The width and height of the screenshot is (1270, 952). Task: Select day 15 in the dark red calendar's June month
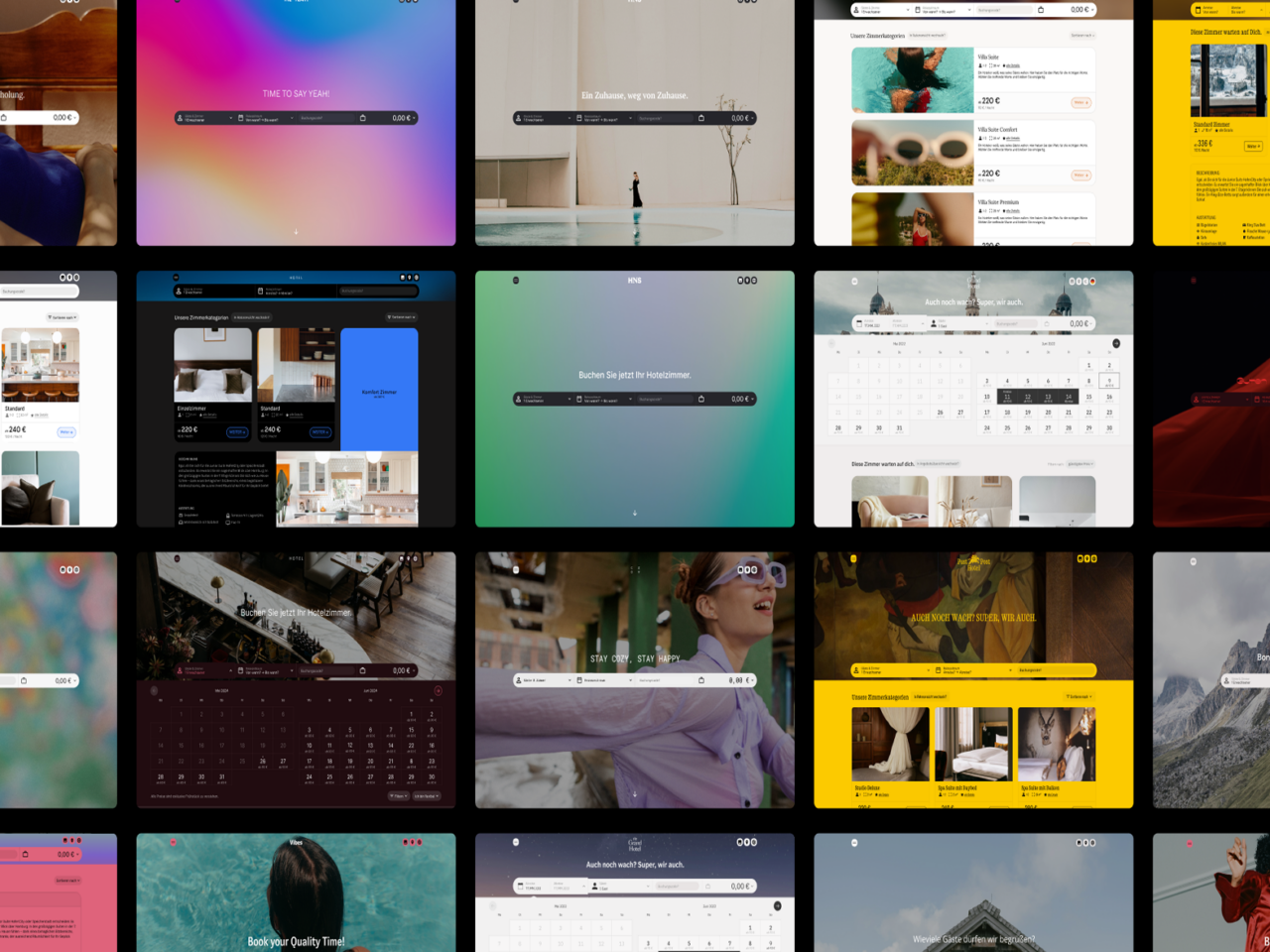point(411,731)
